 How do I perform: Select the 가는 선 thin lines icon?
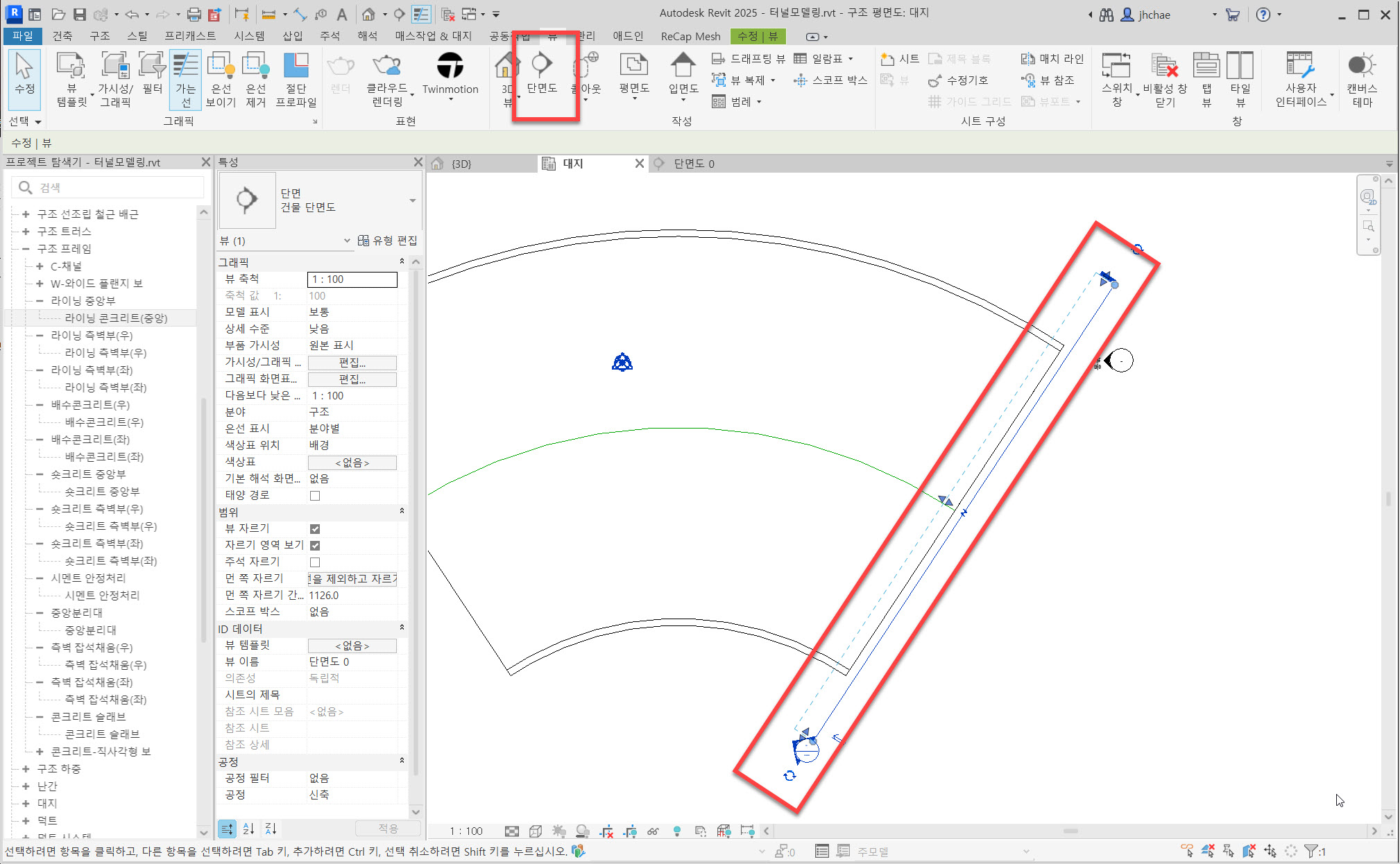[185, 78]
